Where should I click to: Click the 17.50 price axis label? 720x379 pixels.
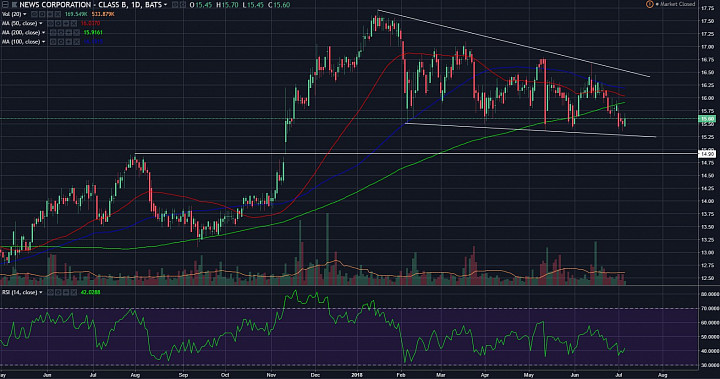(x=707, y=21)
